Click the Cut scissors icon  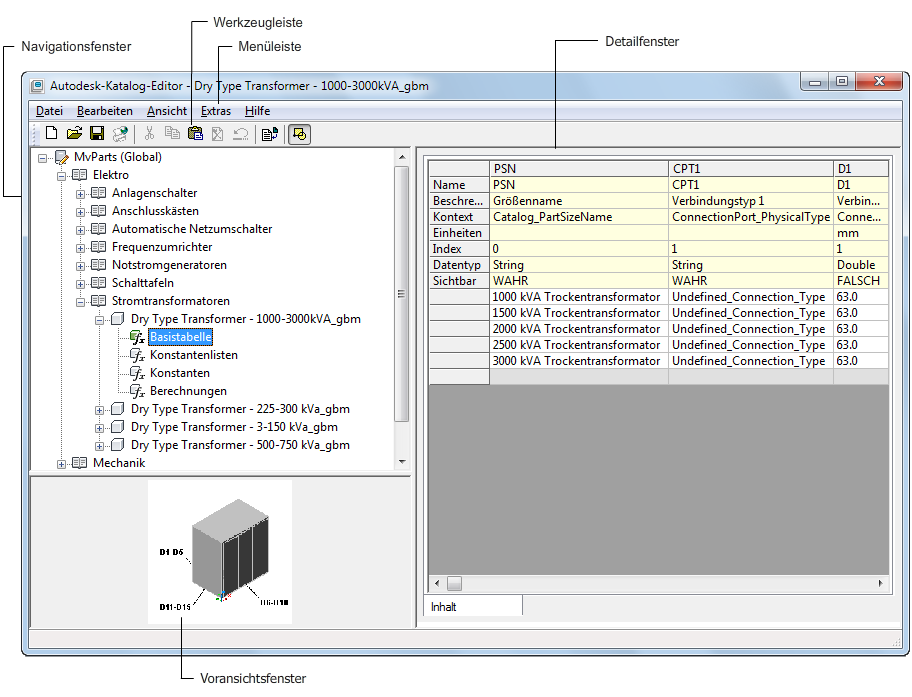tap(149, 133)
